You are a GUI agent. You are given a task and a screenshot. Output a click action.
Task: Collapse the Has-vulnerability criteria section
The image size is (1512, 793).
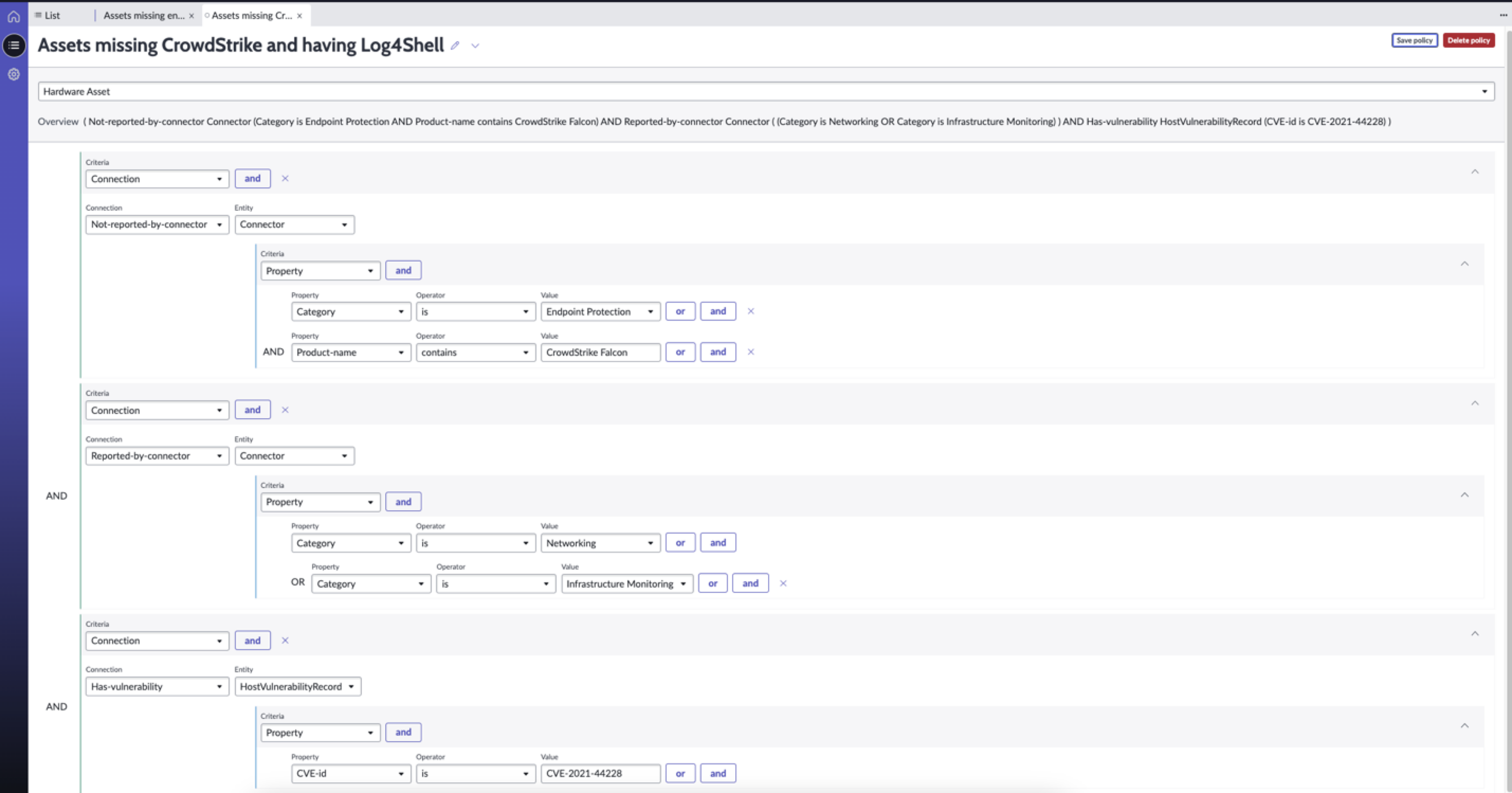(1474, 634)
